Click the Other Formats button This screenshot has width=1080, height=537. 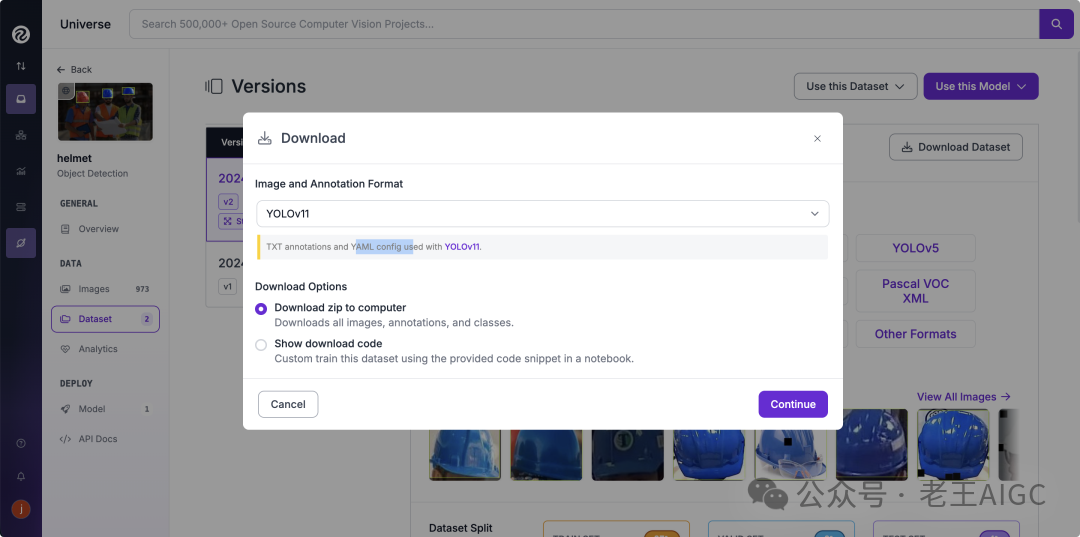[x=915, y=334]
